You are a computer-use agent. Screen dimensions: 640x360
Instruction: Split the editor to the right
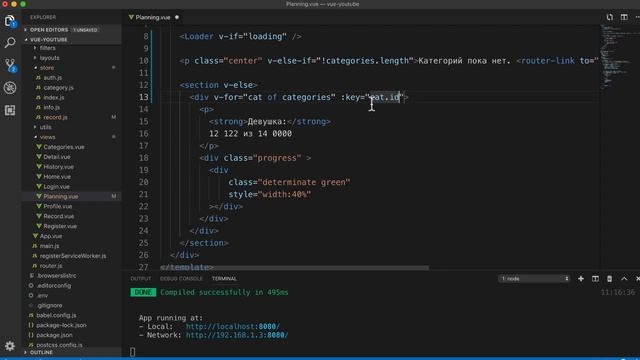click(624, 17)
